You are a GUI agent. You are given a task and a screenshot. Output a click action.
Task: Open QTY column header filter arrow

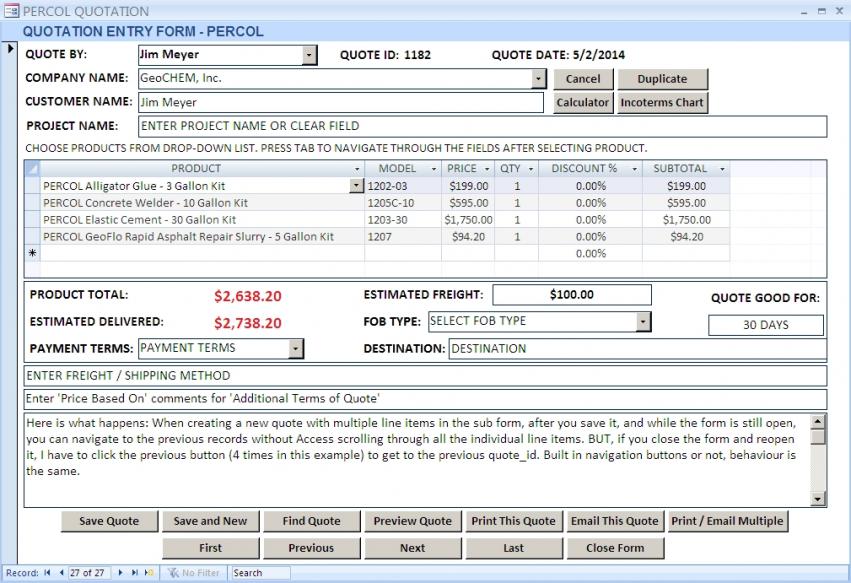(x=531, y=169)
